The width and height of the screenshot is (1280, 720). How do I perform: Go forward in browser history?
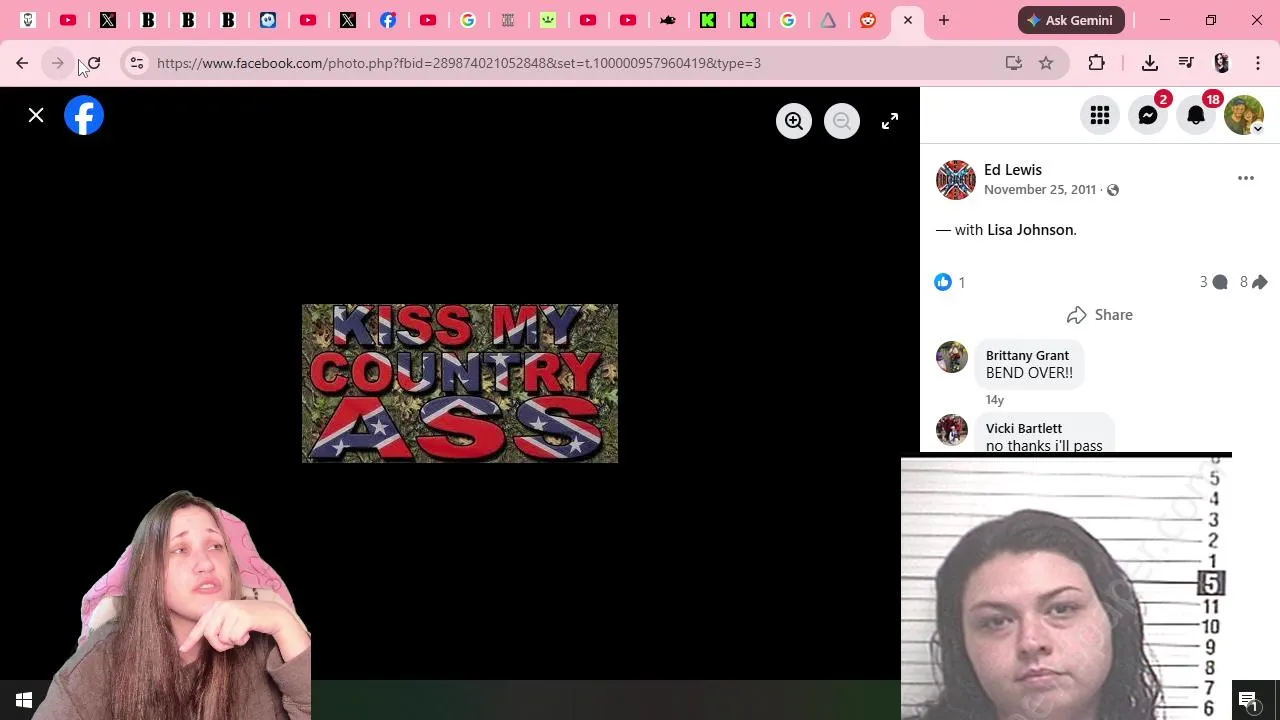(57, 63)
